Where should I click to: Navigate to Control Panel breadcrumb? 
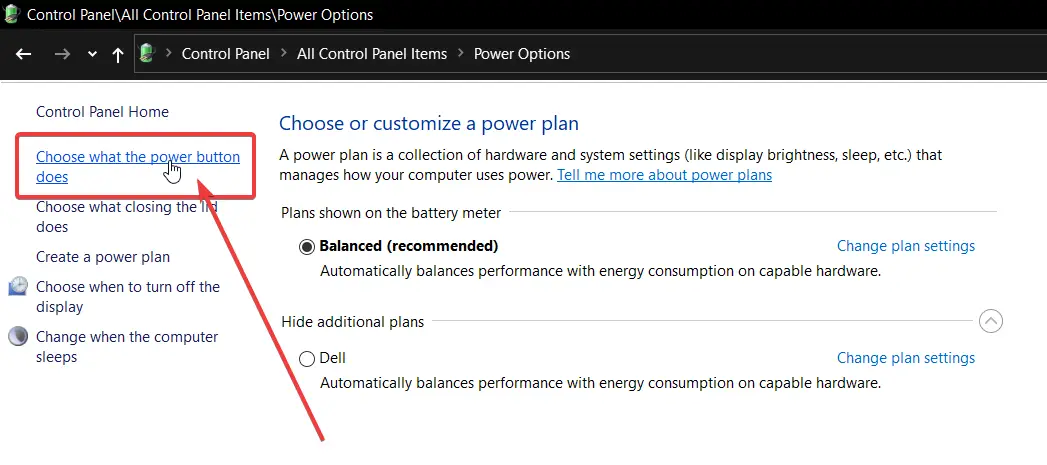226,53
